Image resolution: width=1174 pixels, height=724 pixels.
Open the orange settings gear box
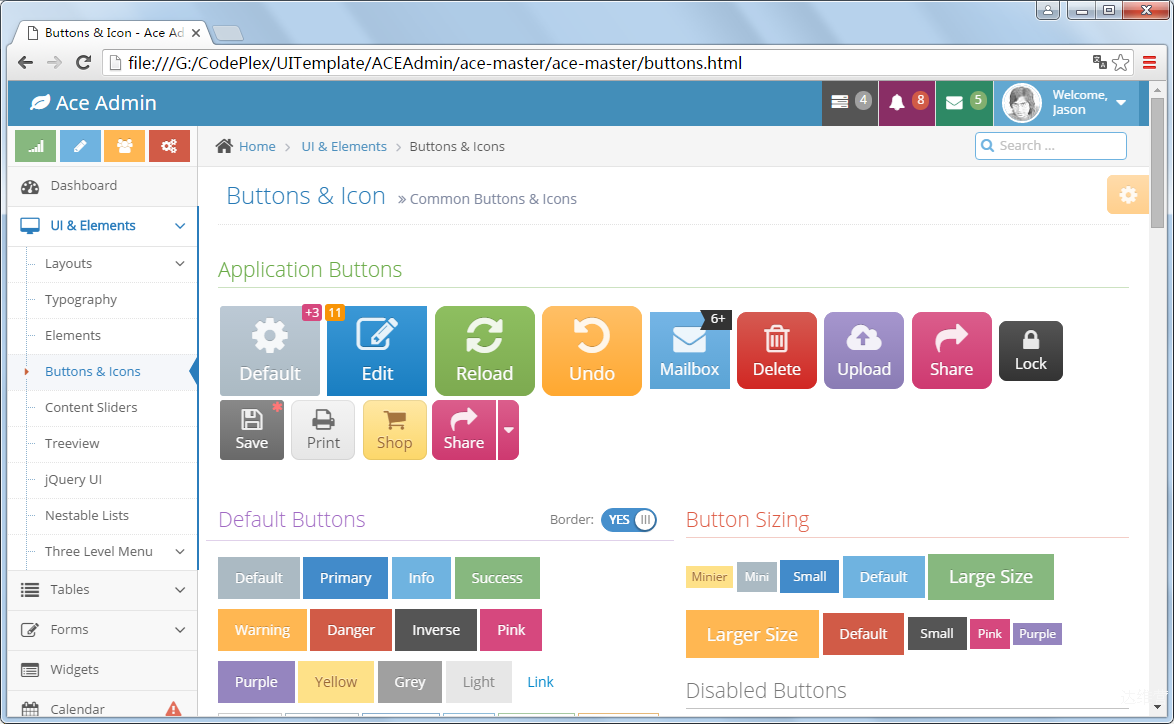1128,195
